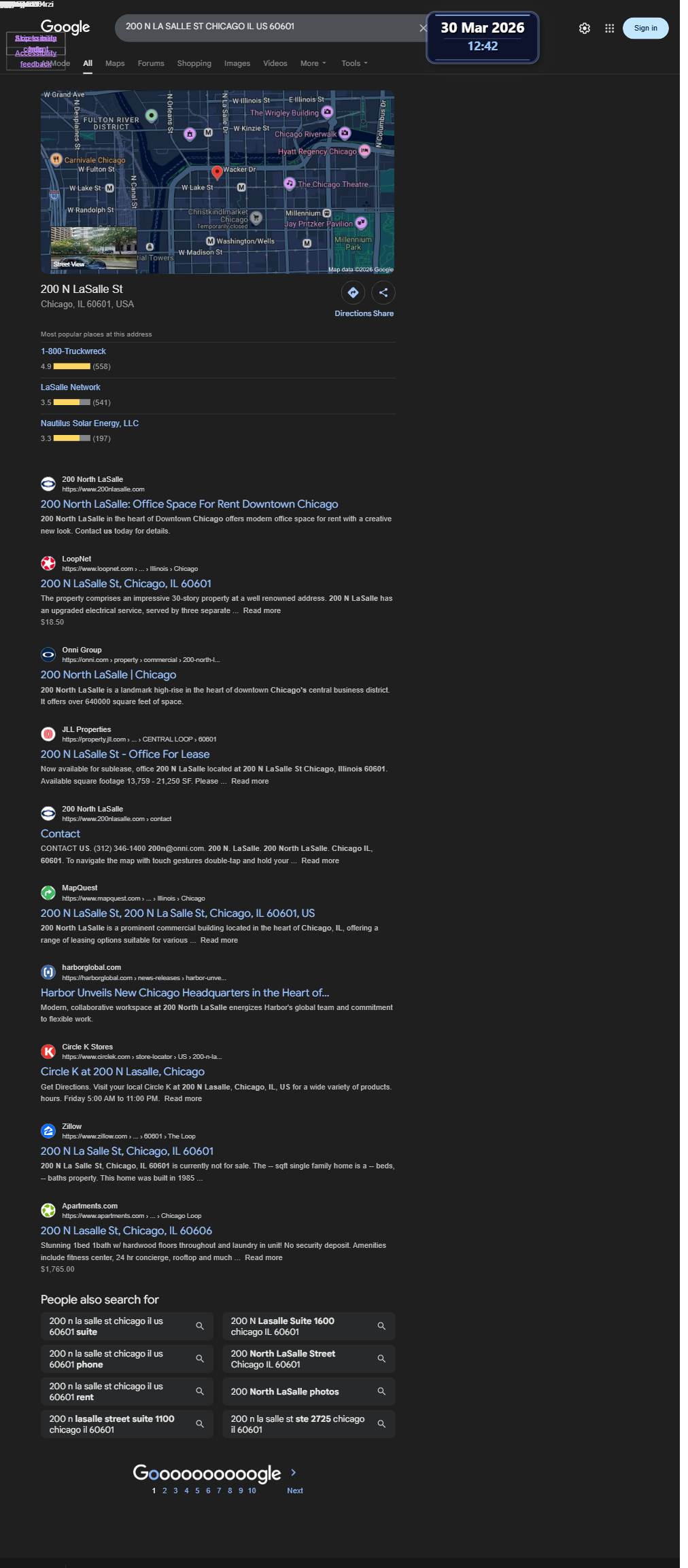Open the 1-800-Truckwreck place link
688x1568 pixels.
tap(73, 351)
